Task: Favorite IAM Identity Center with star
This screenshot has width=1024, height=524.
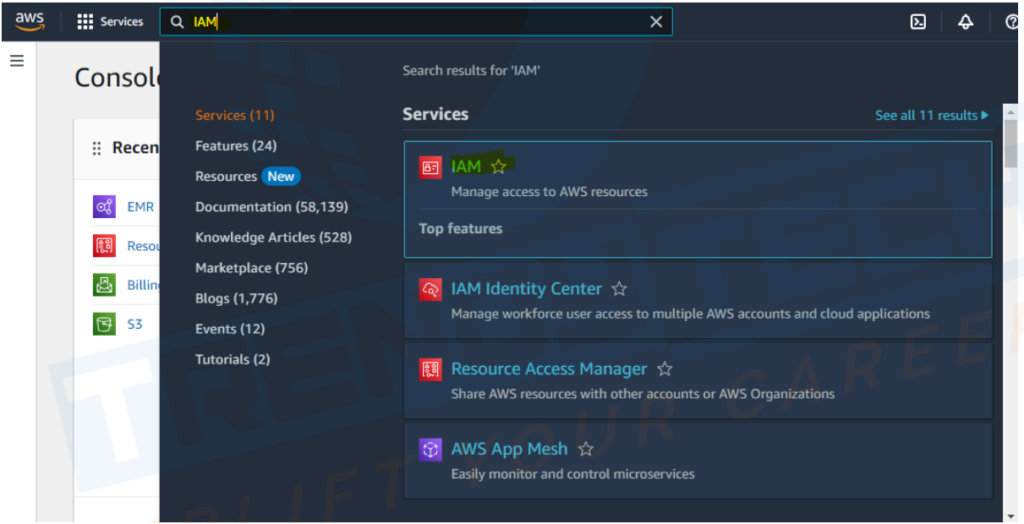Action: point(619,288)
